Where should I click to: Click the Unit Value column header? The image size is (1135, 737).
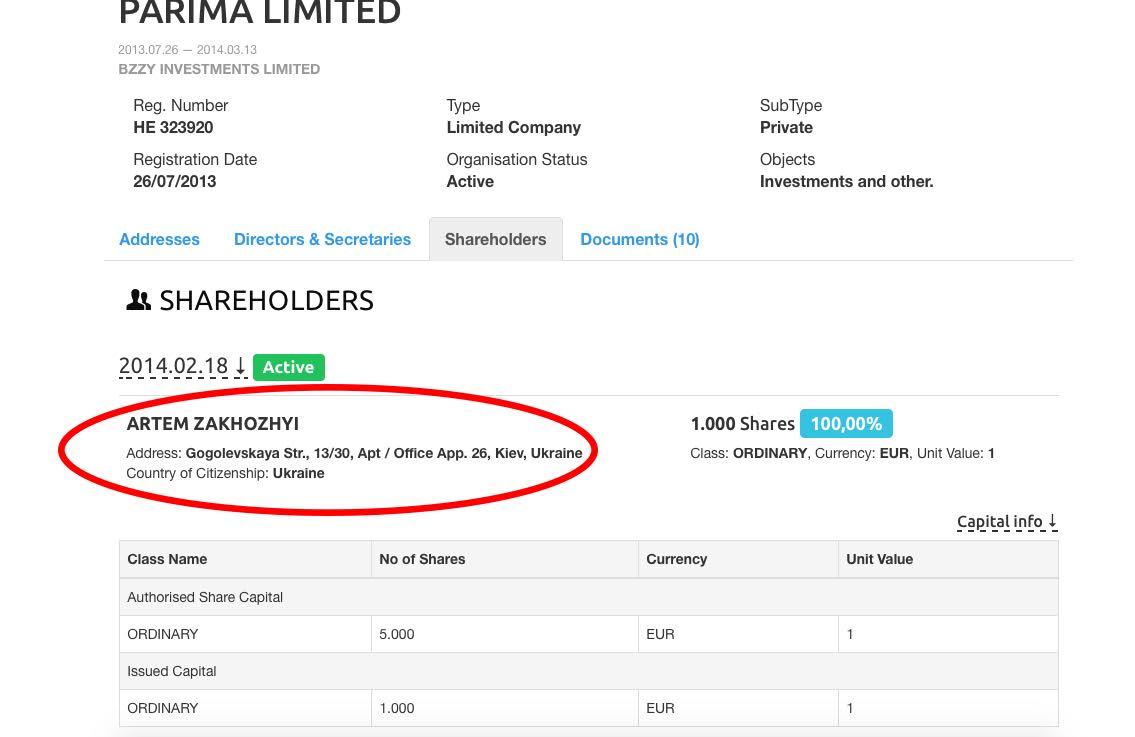pyautogui.click(x=879, y=559)
